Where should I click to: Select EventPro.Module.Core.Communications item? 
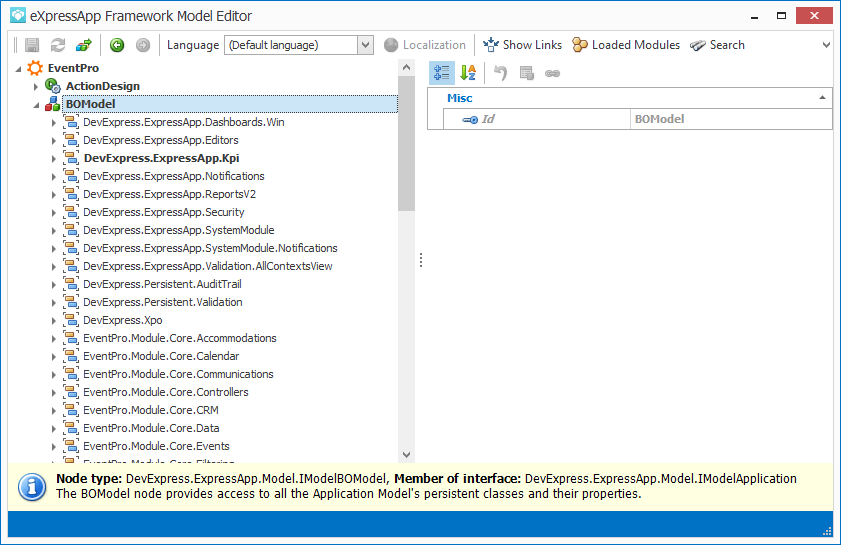pos(178,374)
